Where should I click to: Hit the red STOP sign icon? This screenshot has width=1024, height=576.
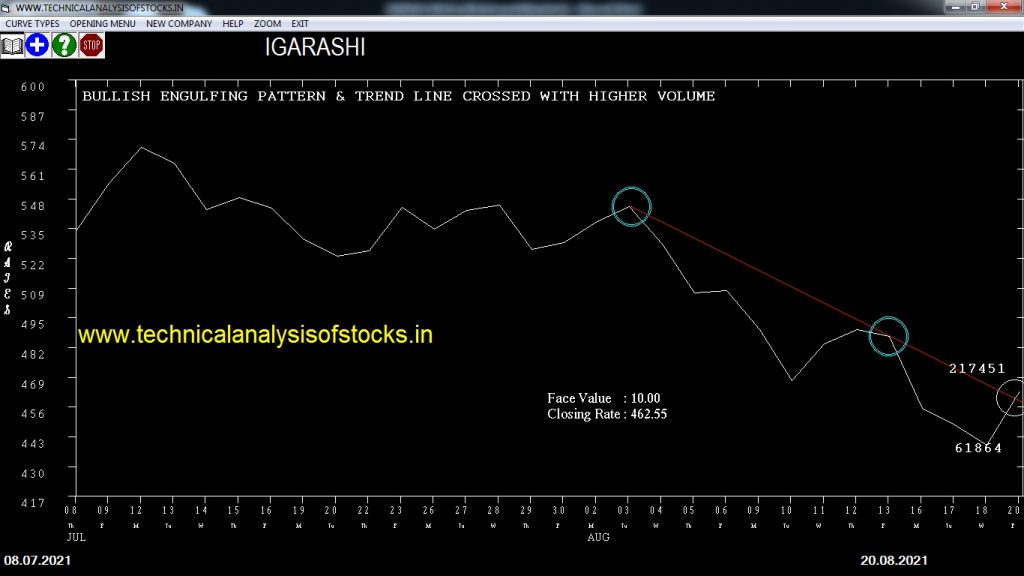click(x=91, y=45)
